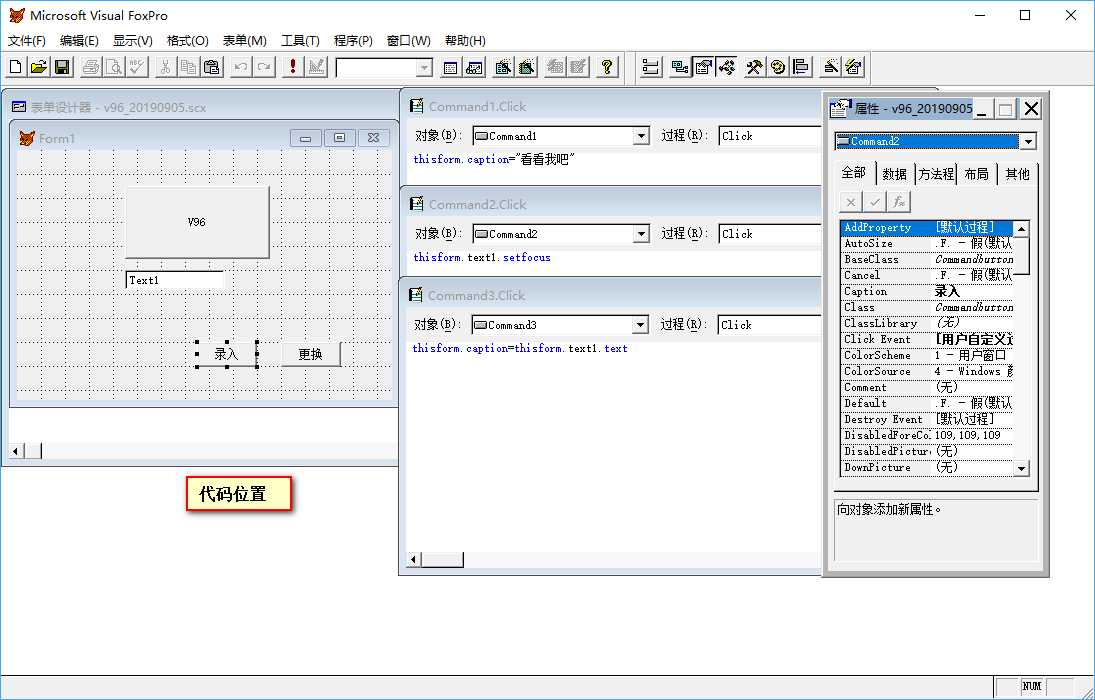Select the 全部 tab in the Properties window
The width and height of the screenshot is (1095, 700).
pos(854,173)
